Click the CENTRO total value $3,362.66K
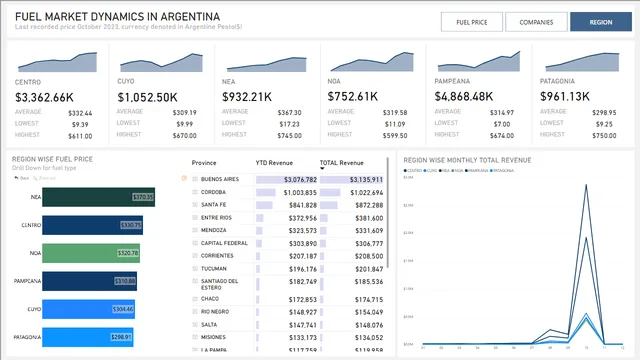Image resolution: width=640 pixels, height=360 pixels. tap(44, 98)
